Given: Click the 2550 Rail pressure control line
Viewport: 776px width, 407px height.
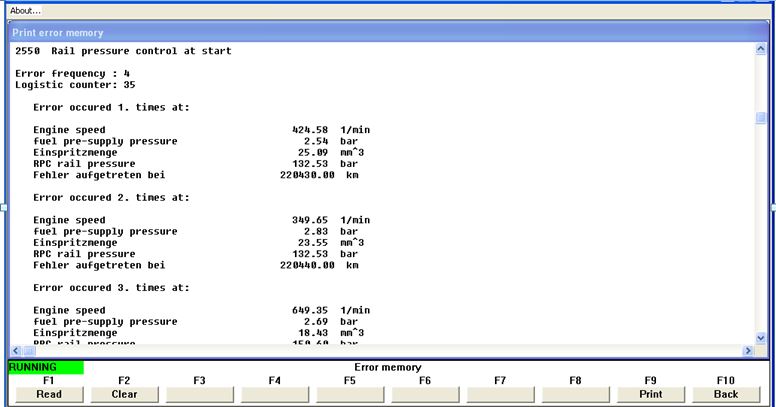Looking at the screenshot, I should click(123, 51).
